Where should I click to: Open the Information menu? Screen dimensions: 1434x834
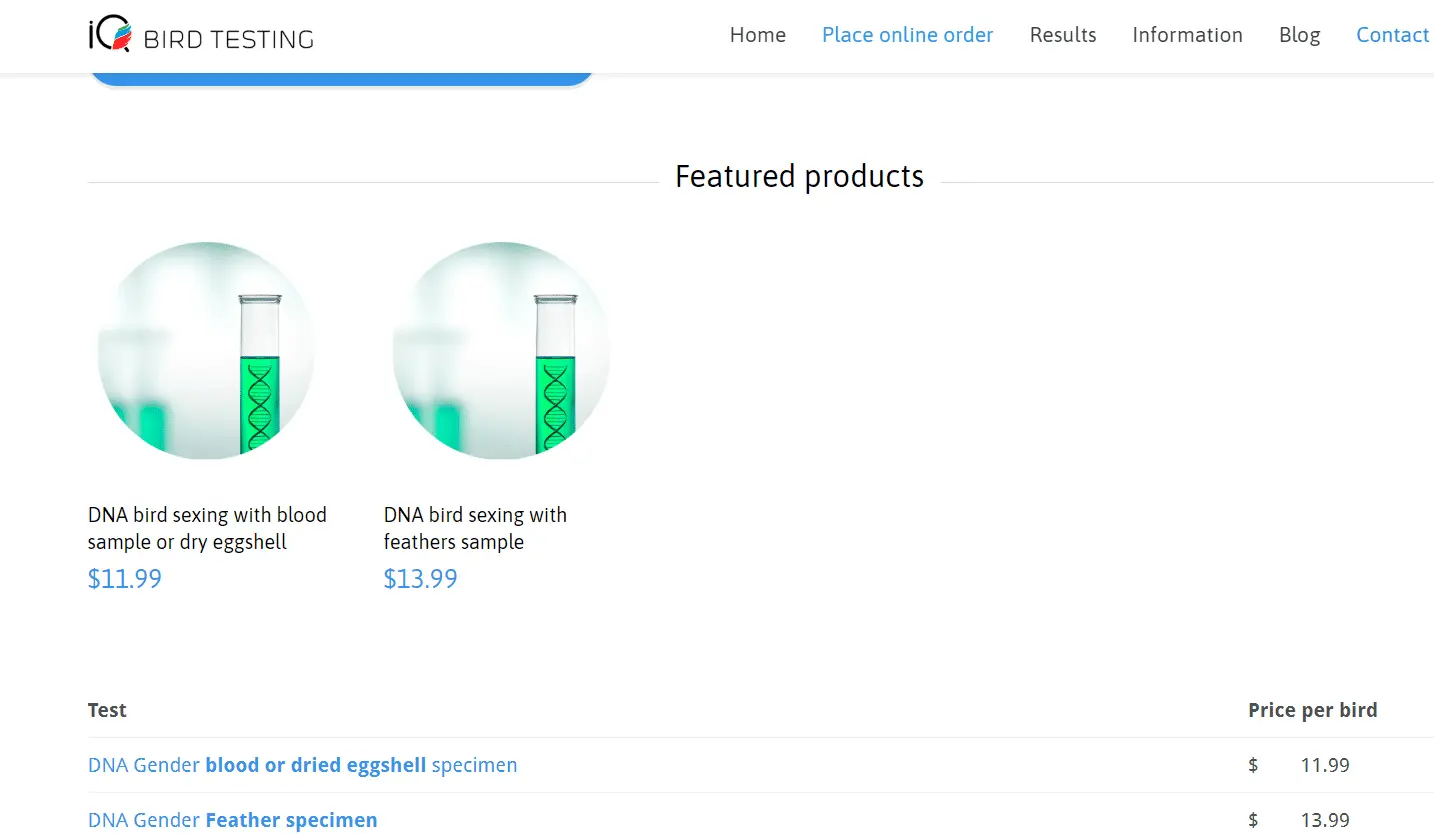1187,35
